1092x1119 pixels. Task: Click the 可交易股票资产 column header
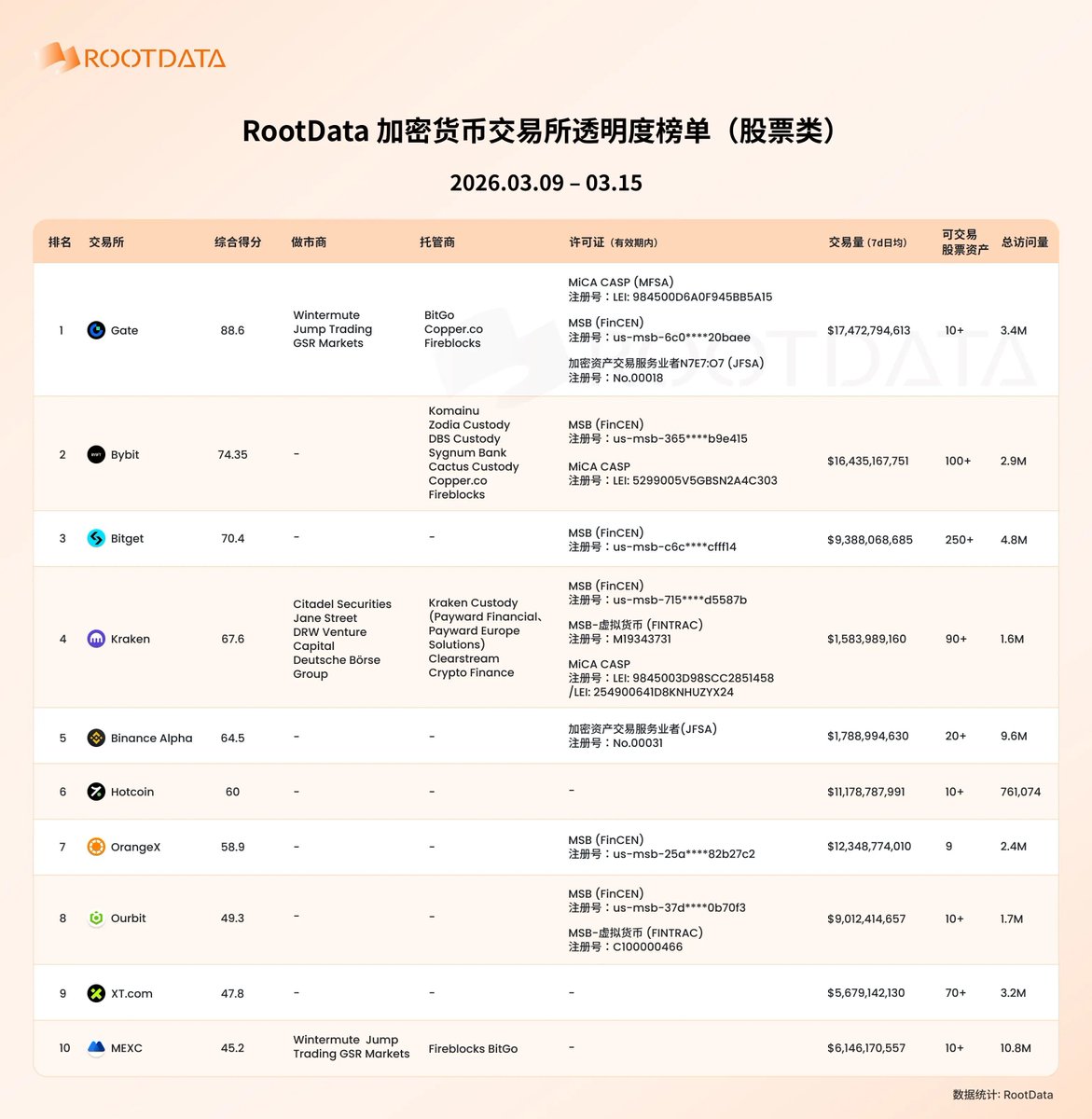click(964, 242)
